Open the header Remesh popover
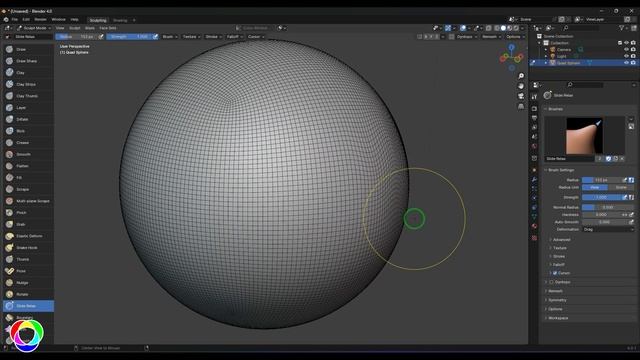The image size is (640, 360). pos(491,37)
